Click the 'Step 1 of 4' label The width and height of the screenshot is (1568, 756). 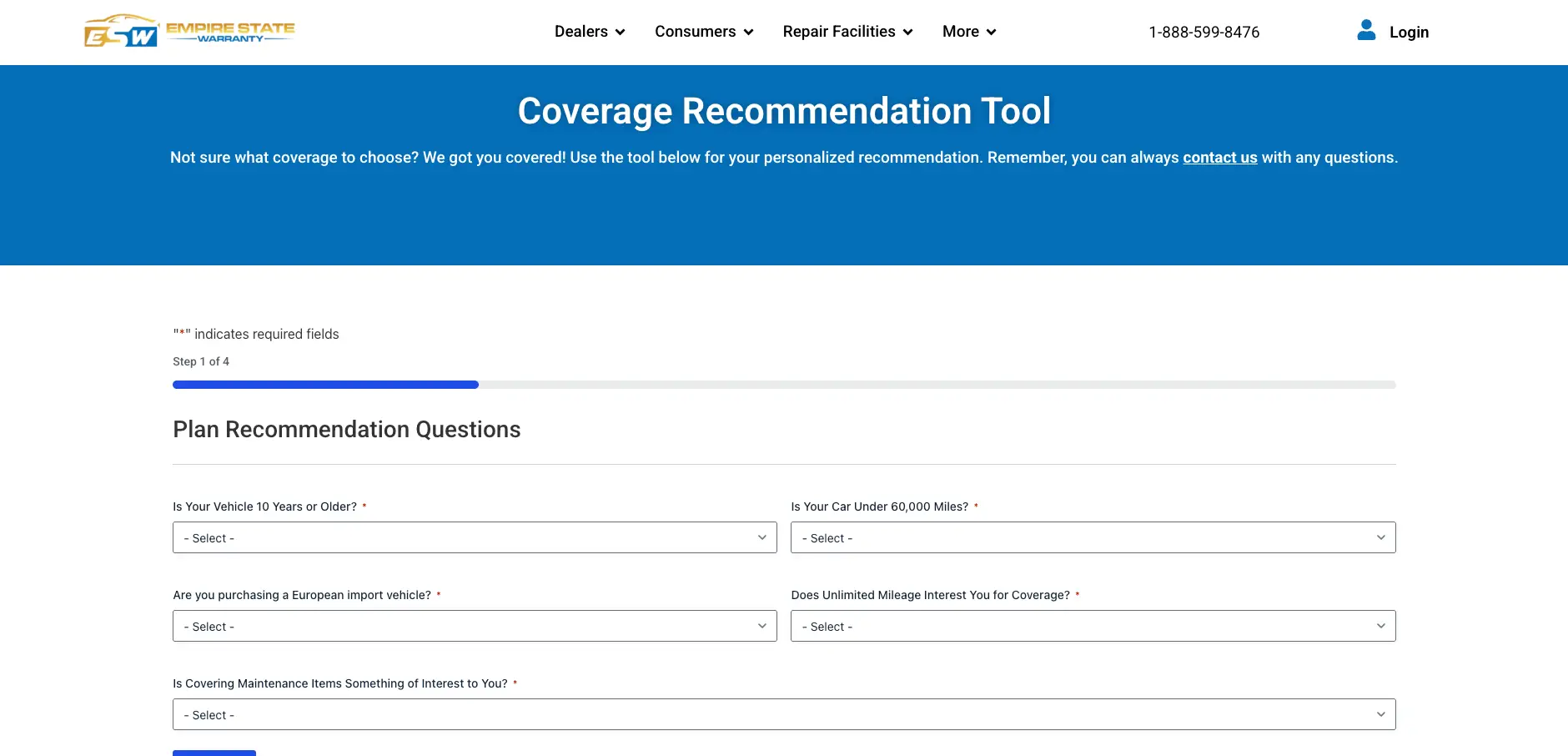coord(201,361)
